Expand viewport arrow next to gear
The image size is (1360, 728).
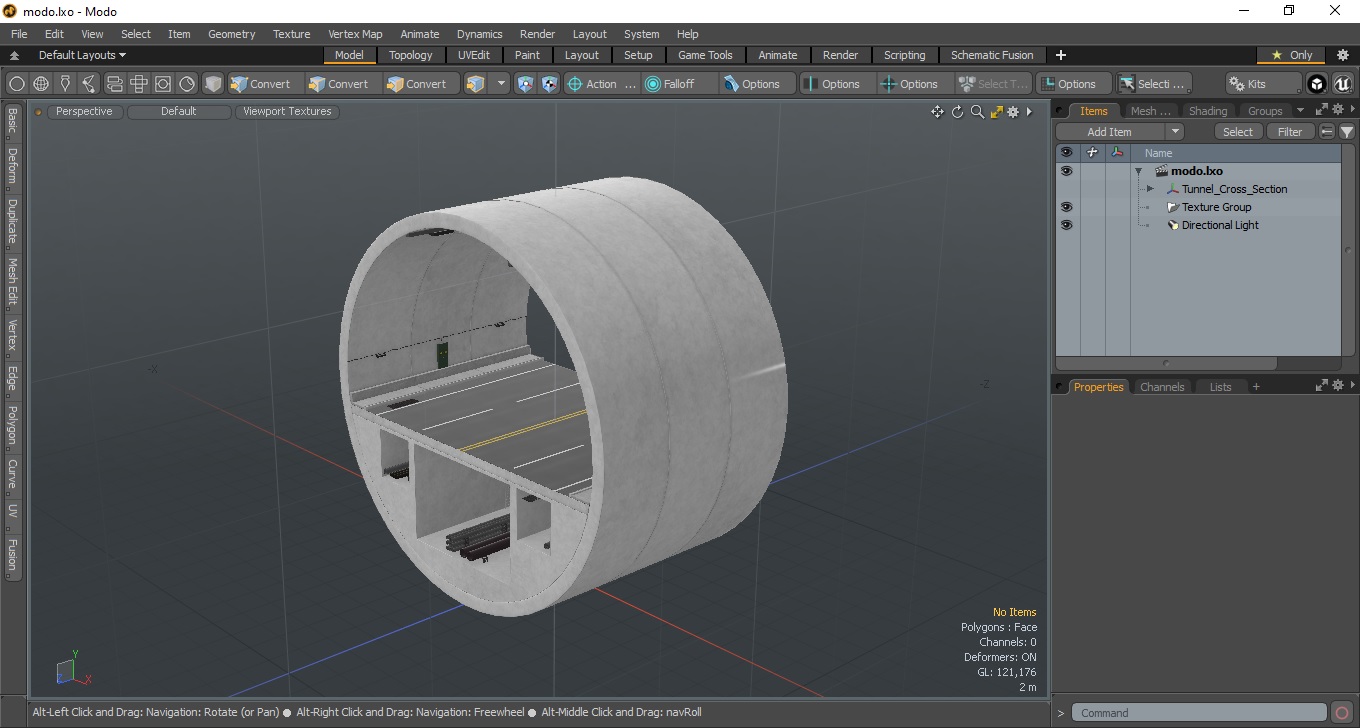(1029, 112)
